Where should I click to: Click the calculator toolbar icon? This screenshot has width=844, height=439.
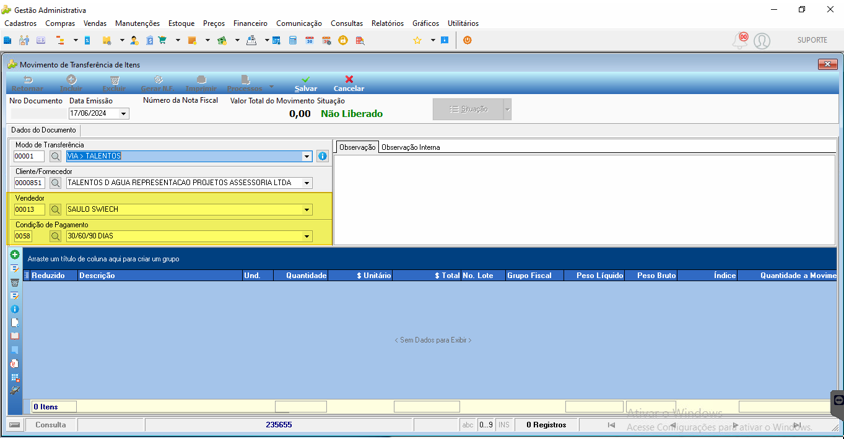point(293,40)
